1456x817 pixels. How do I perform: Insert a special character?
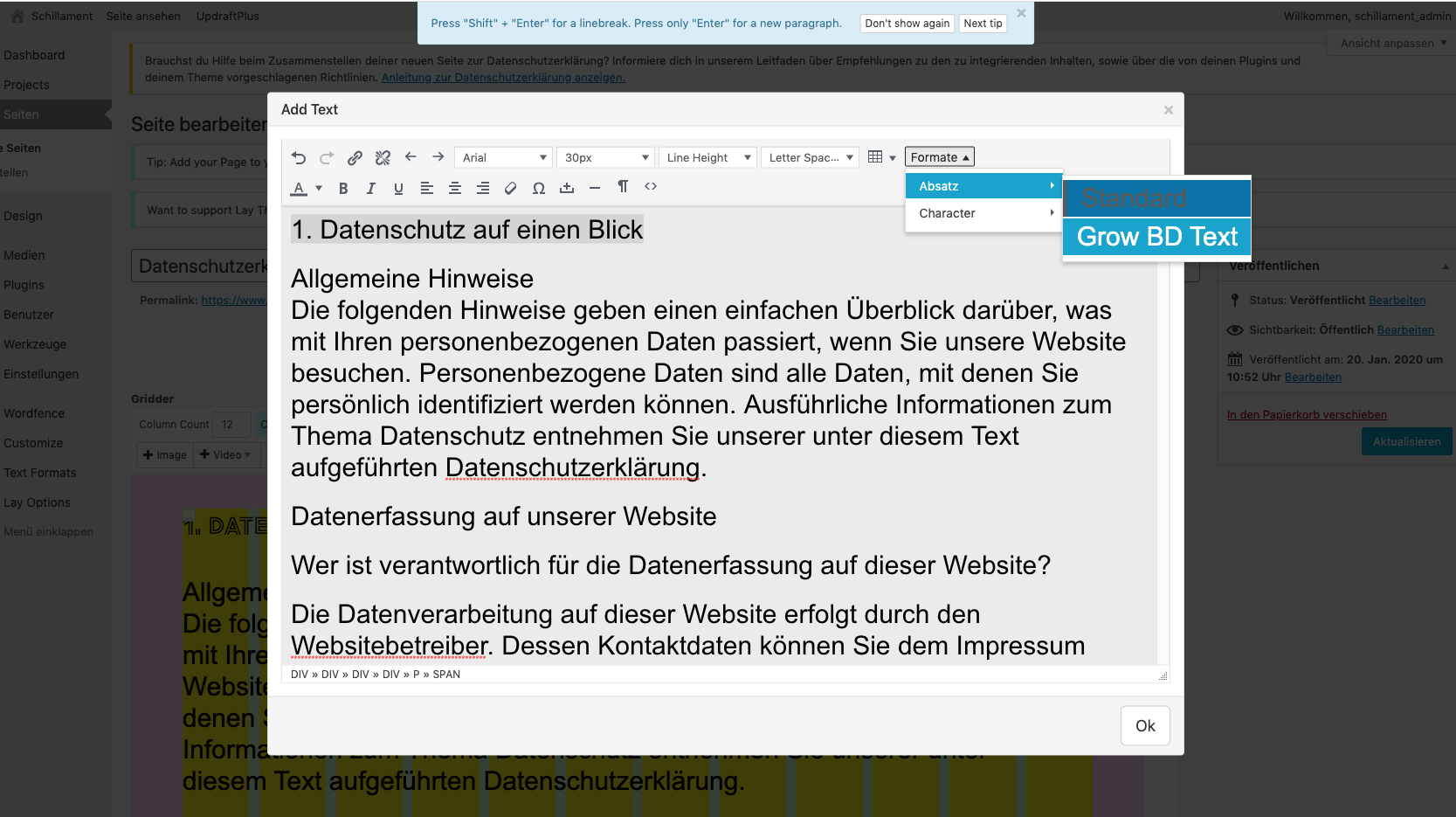click(539, 187)
